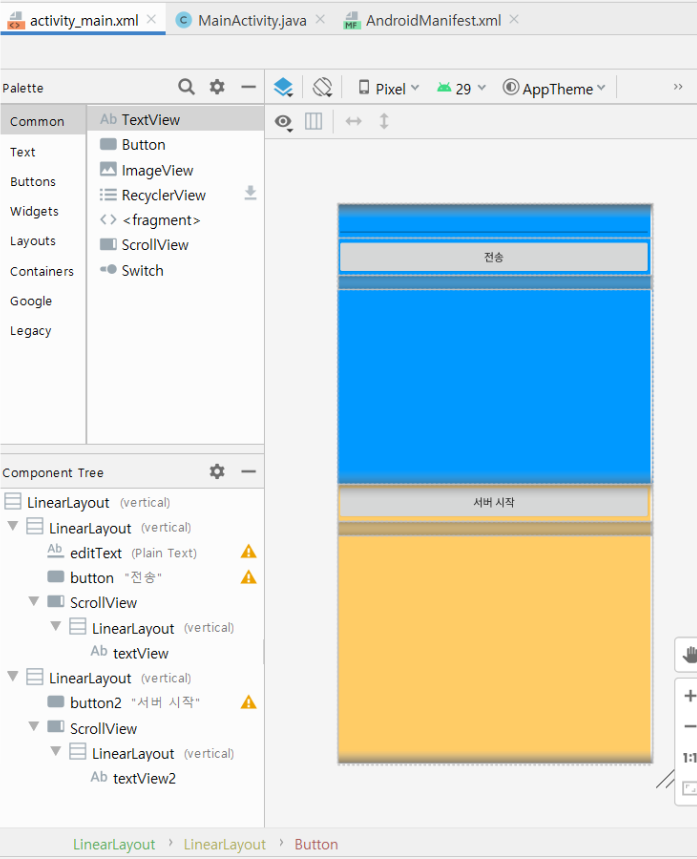
Task: Pick Button in the palette
Action: [x=175, y=145]
